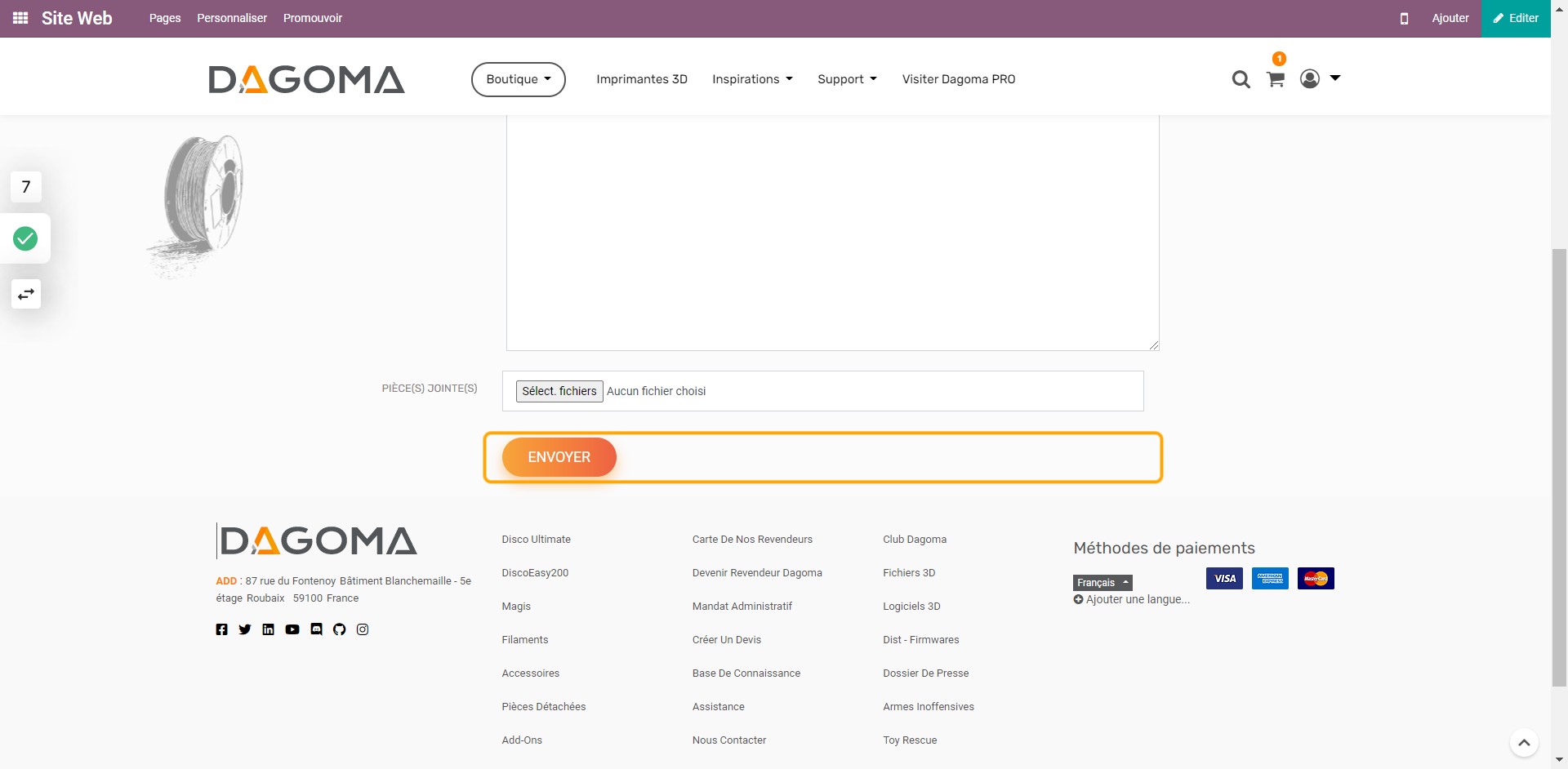Open the Ajouter menu
This screenshot has height=769, width=1568.
(1450, 18)
